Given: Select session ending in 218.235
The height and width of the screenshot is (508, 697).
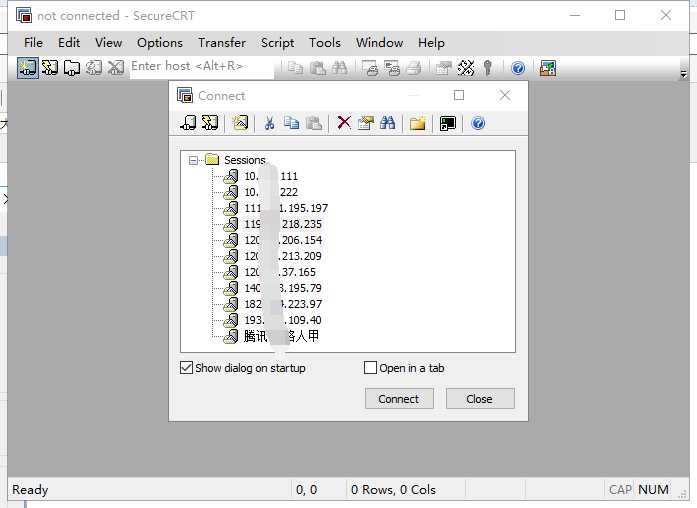Looking at the screenshot, I should [x=283, y=224].
